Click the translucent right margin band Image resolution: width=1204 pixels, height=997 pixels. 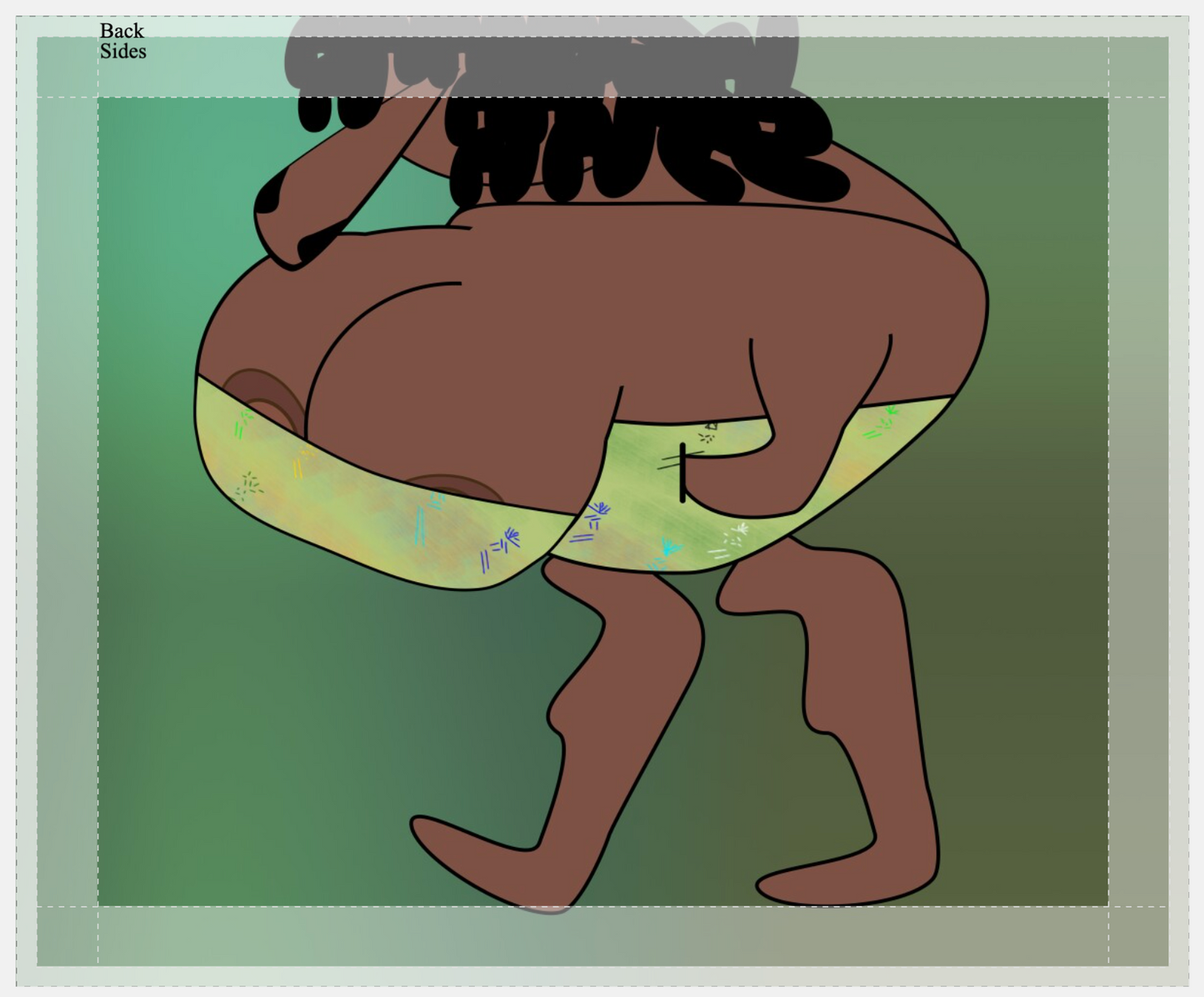coord(1137,500)
